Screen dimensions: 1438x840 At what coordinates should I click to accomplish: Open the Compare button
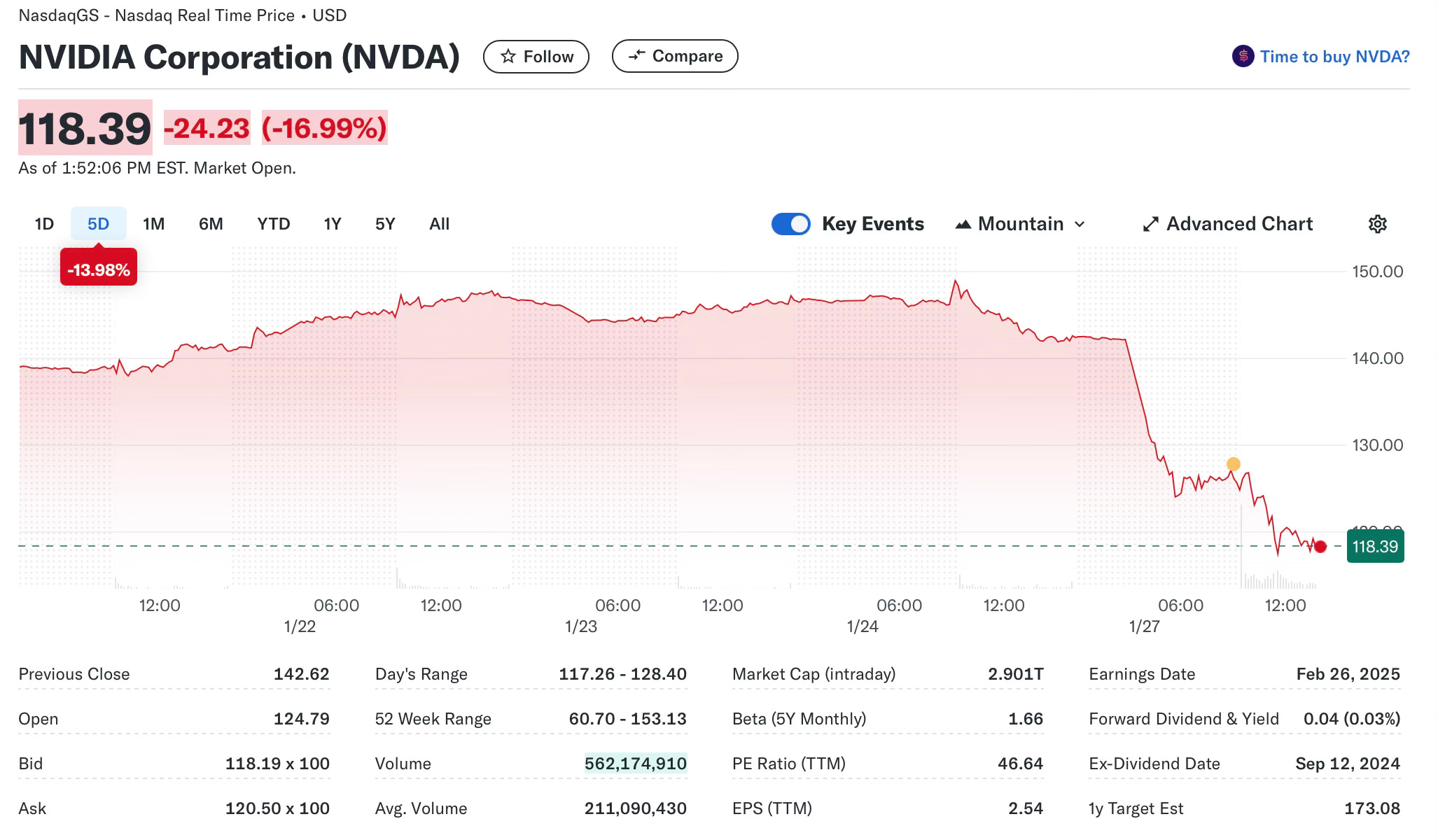[x=675, y=56]
